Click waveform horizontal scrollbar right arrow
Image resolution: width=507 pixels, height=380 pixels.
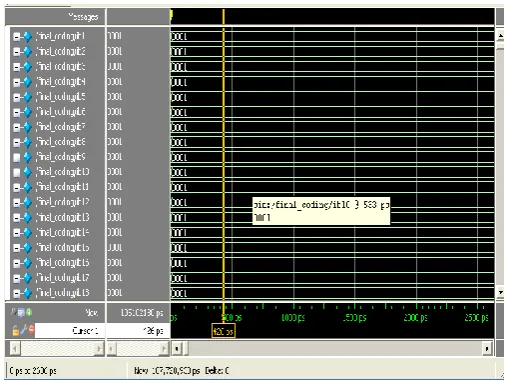[x=487, y=349]
